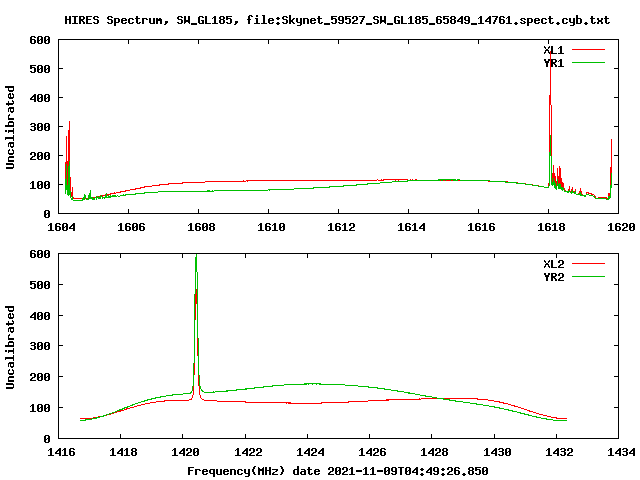Click the 1616 x-axis tick label
The height and width of the screenshot is (480, 640).
pyautogui.click(x=481, y=227)
